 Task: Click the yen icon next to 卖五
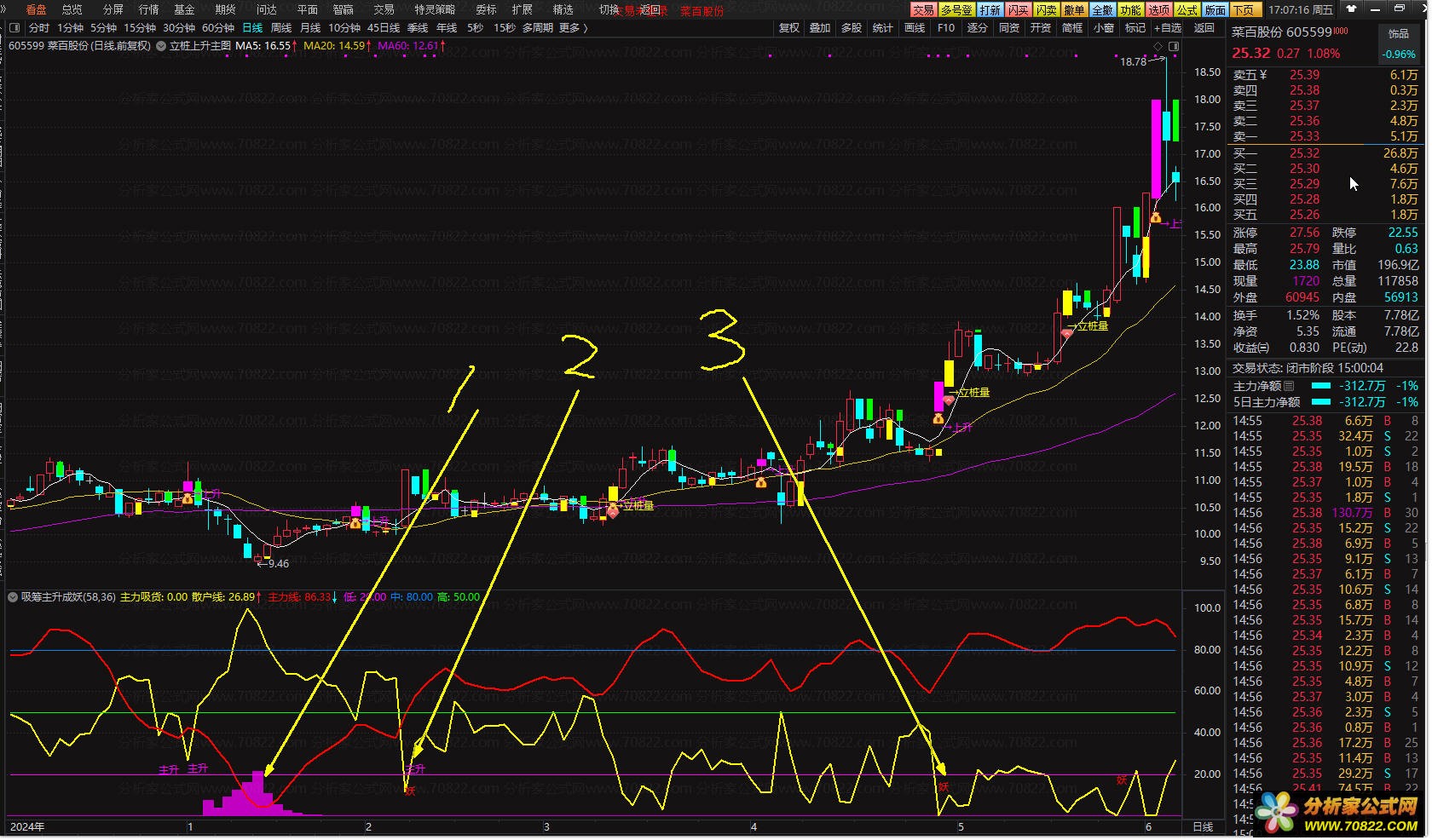click(x=1263, y=75)
